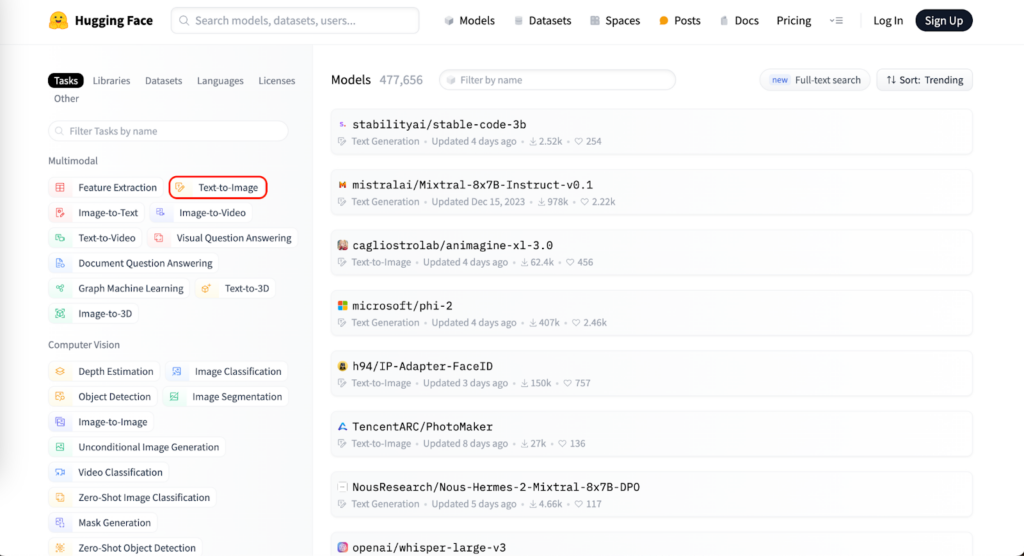Expand the more options navigation menu

click(837, 21)
